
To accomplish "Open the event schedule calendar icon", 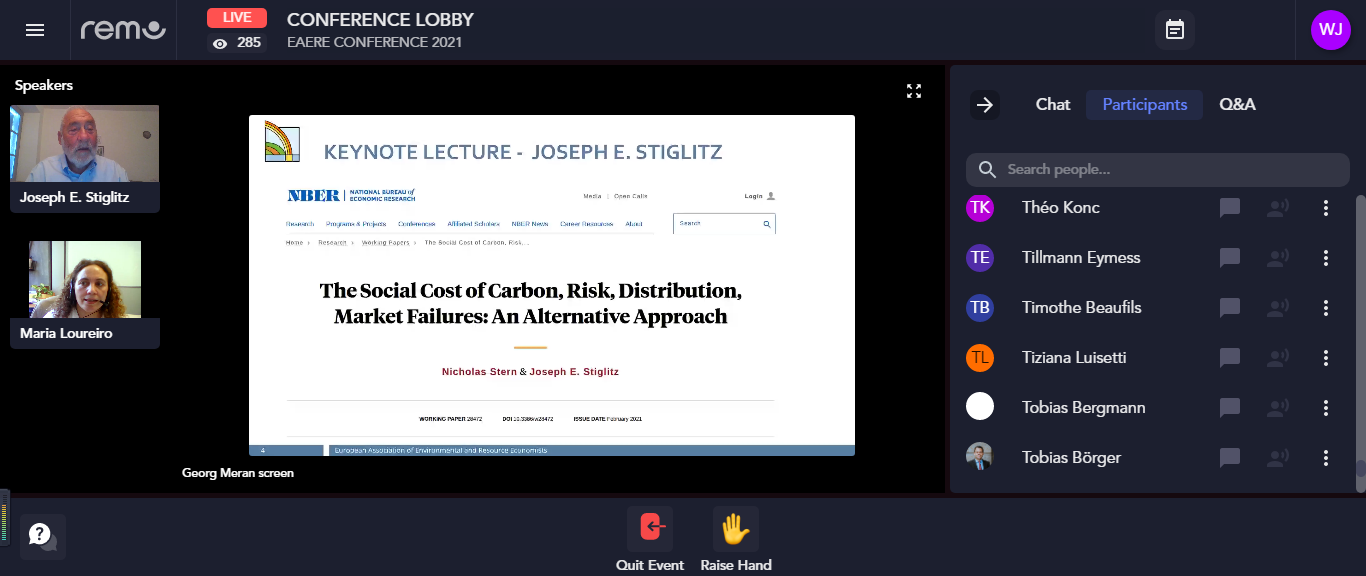I will [1175, 30].
